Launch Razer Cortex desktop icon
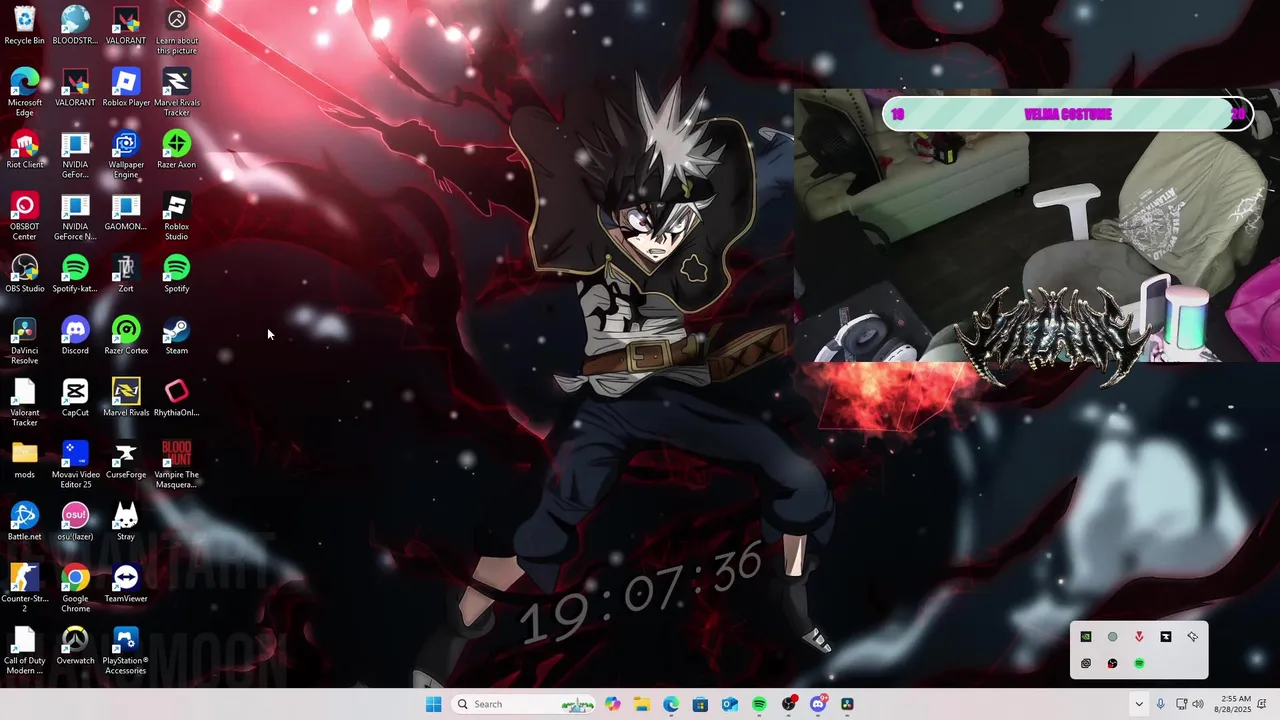1280x720 pixels. (x=126, y=336)
